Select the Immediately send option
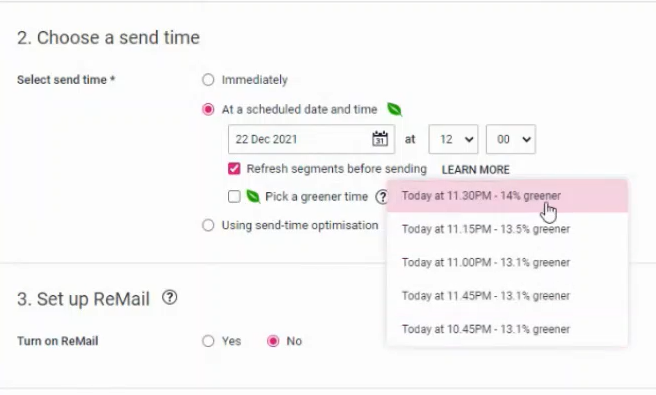The height and width of the screenshot is (395, 656). tap(208, 80)
